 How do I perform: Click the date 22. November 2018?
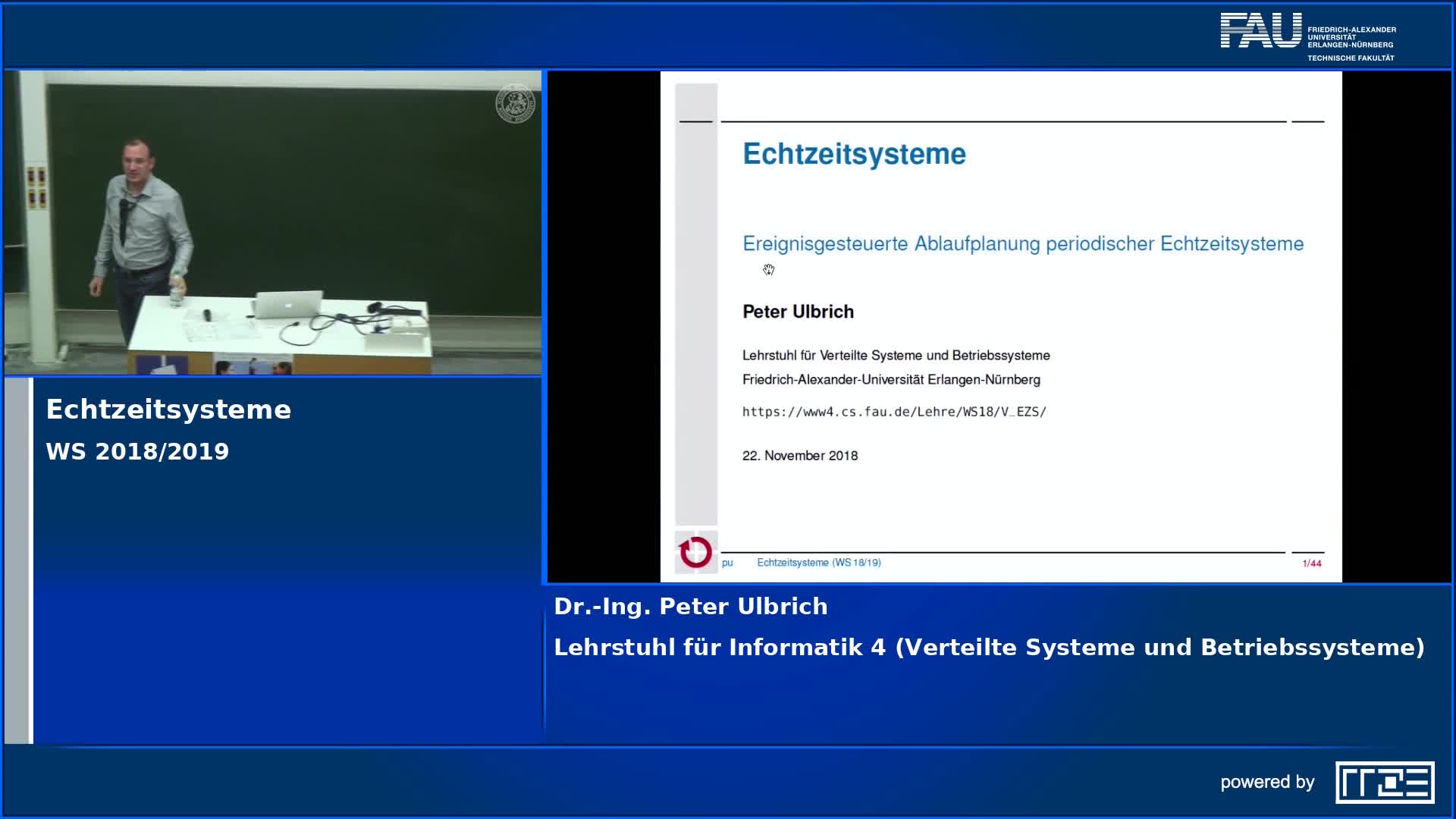pyautogui.click(x=799, y=456)
